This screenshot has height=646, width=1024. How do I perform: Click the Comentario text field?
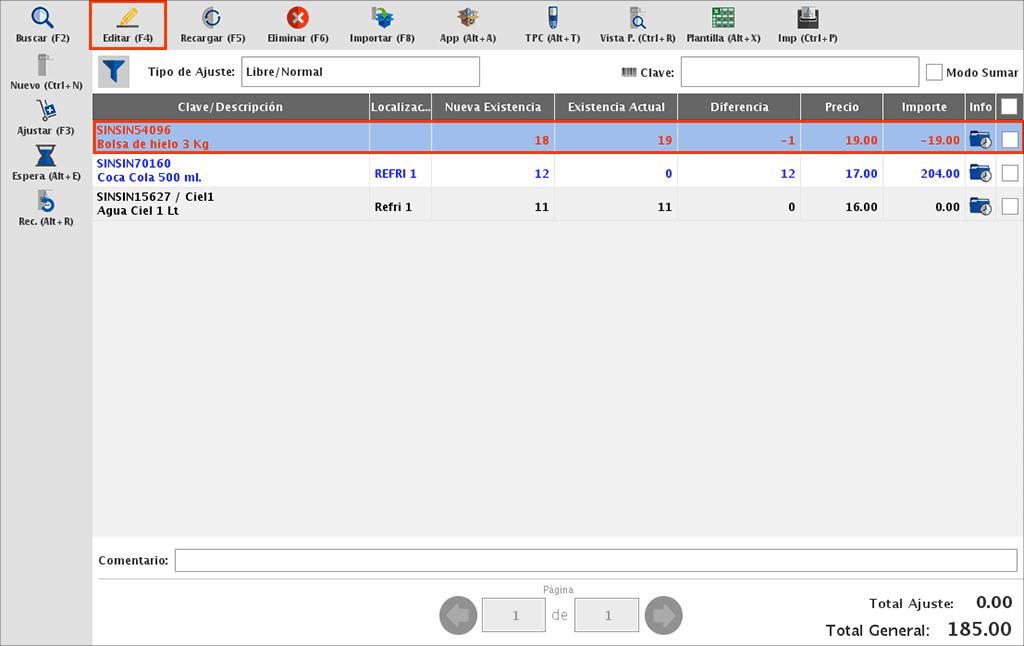click(x=595, y=561)
